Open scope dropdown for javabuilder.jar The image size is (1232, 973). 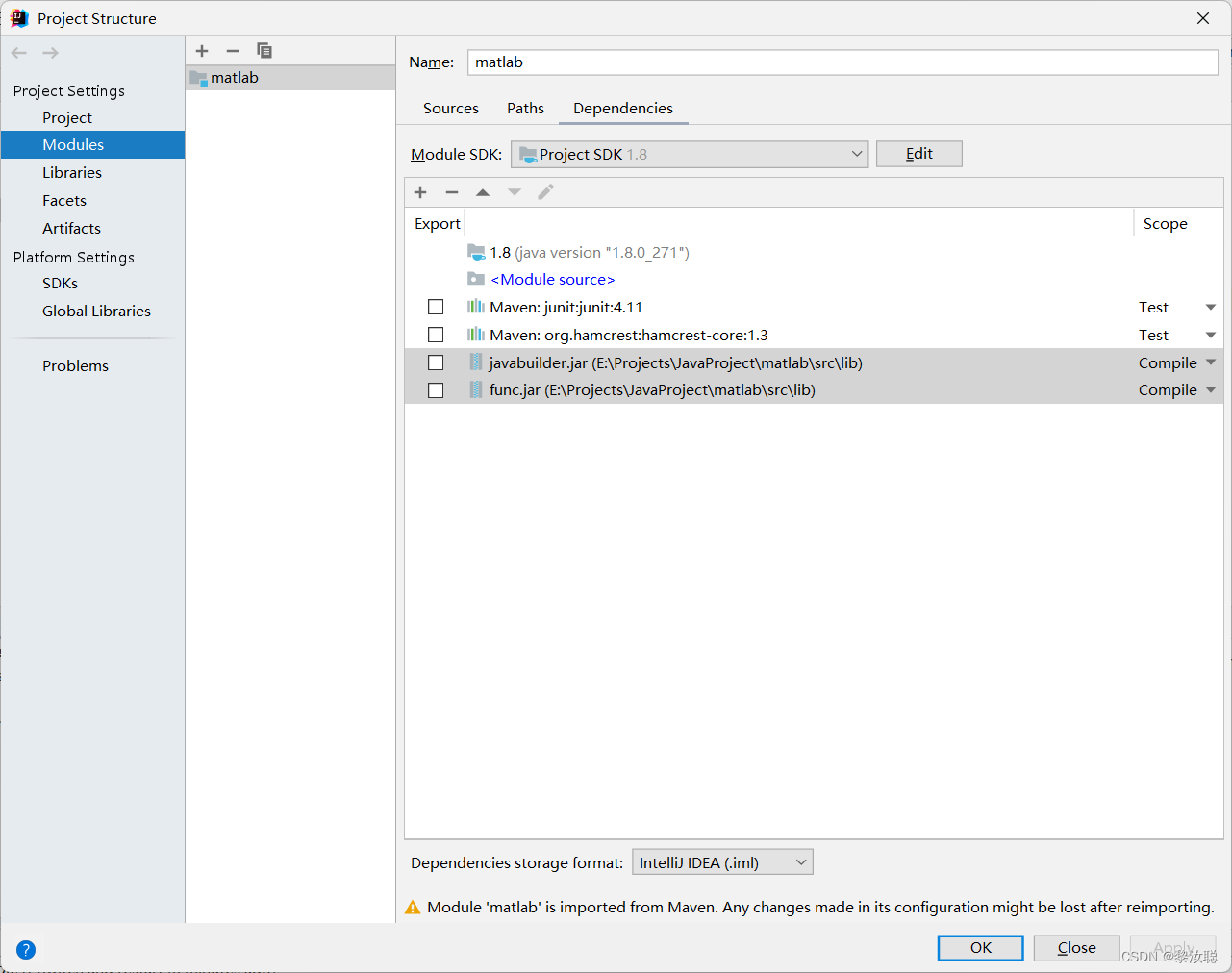pyautogui.click(x=1211, y=362)
